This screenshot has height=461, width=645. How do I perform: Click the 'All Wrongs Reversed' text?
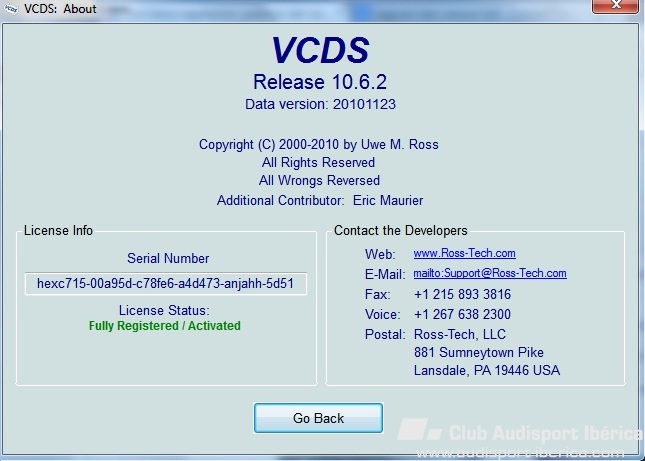tap(319, 181)
